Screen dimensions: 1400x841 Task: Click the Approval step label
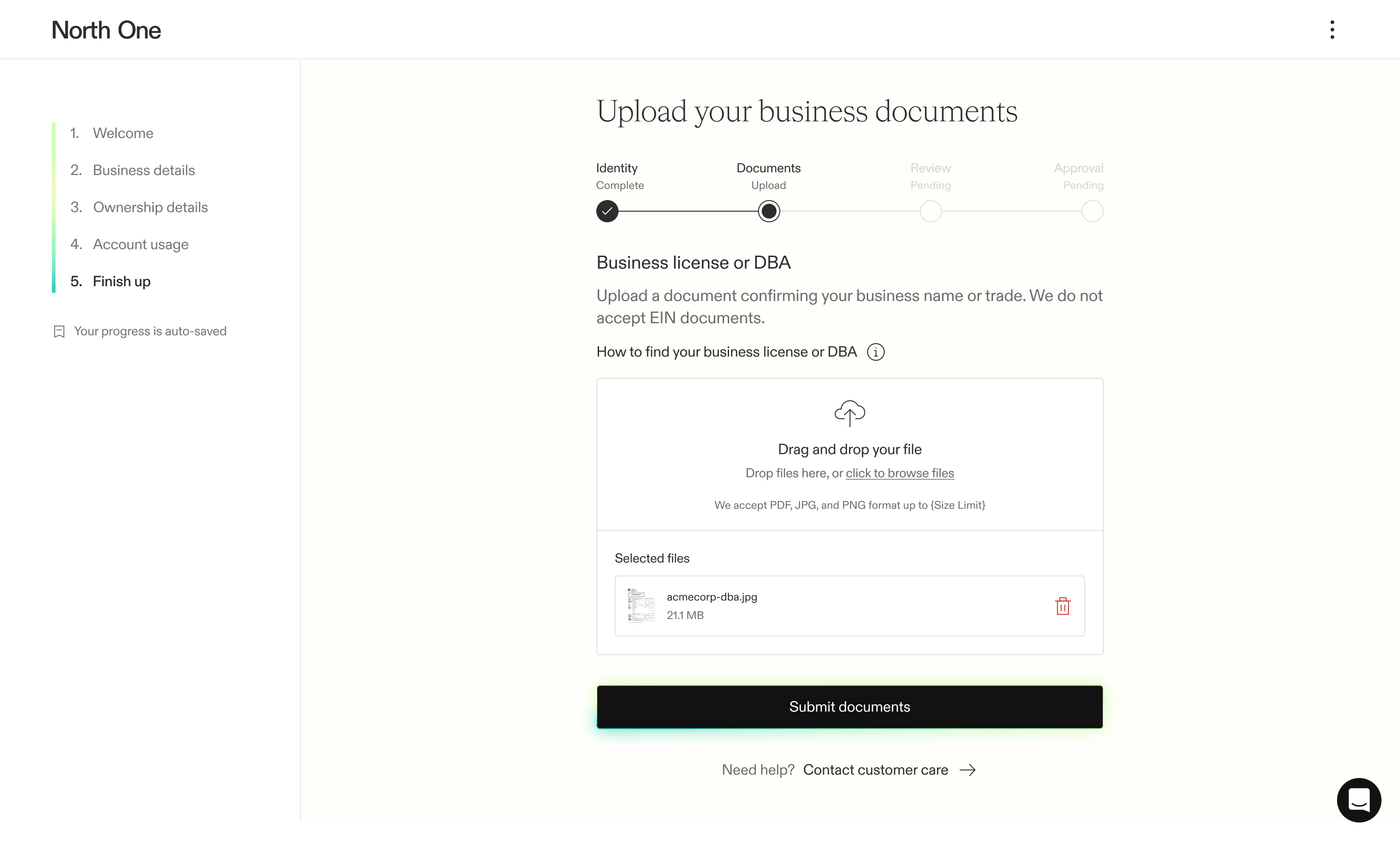coord(1078,168)
